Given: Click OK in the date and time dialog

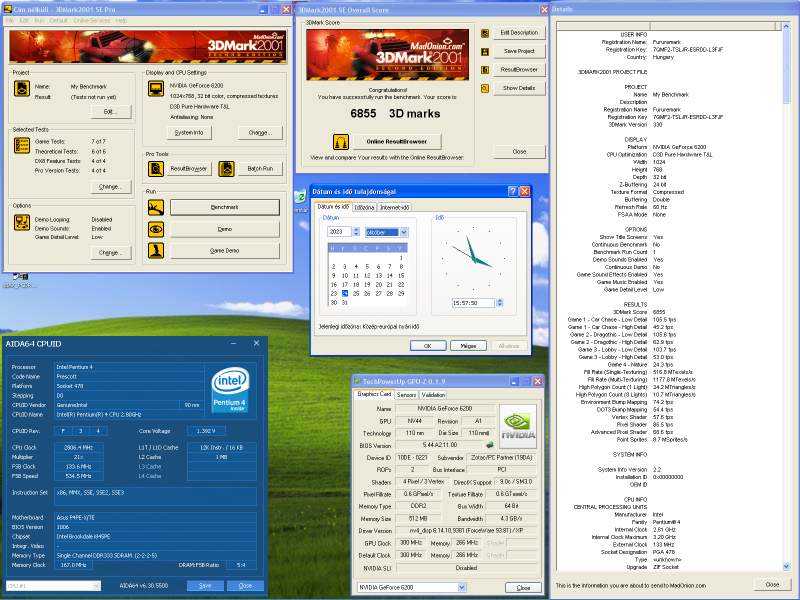Looking at the screenshot, I should click(x=428, y=345).
